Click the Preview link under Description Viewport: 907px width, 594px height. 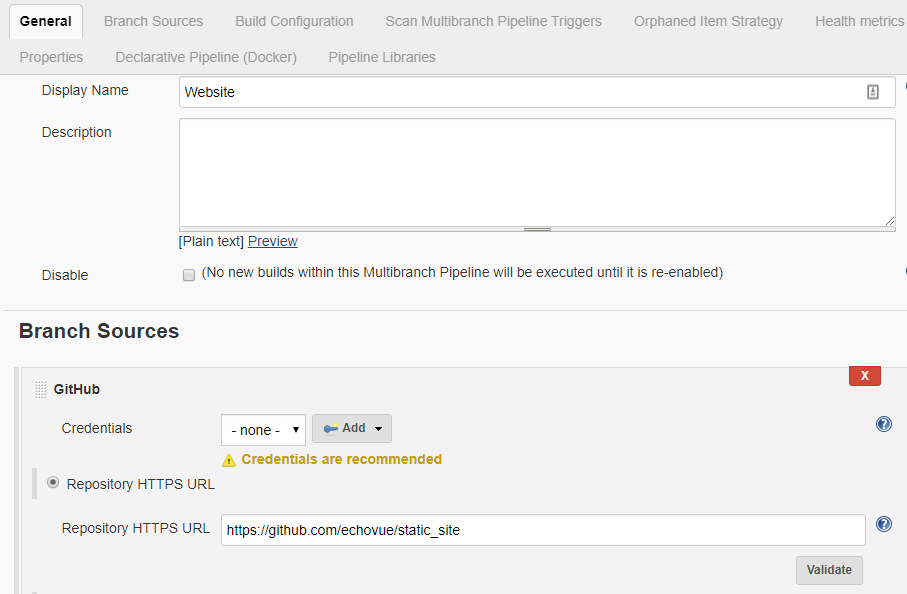273,241
